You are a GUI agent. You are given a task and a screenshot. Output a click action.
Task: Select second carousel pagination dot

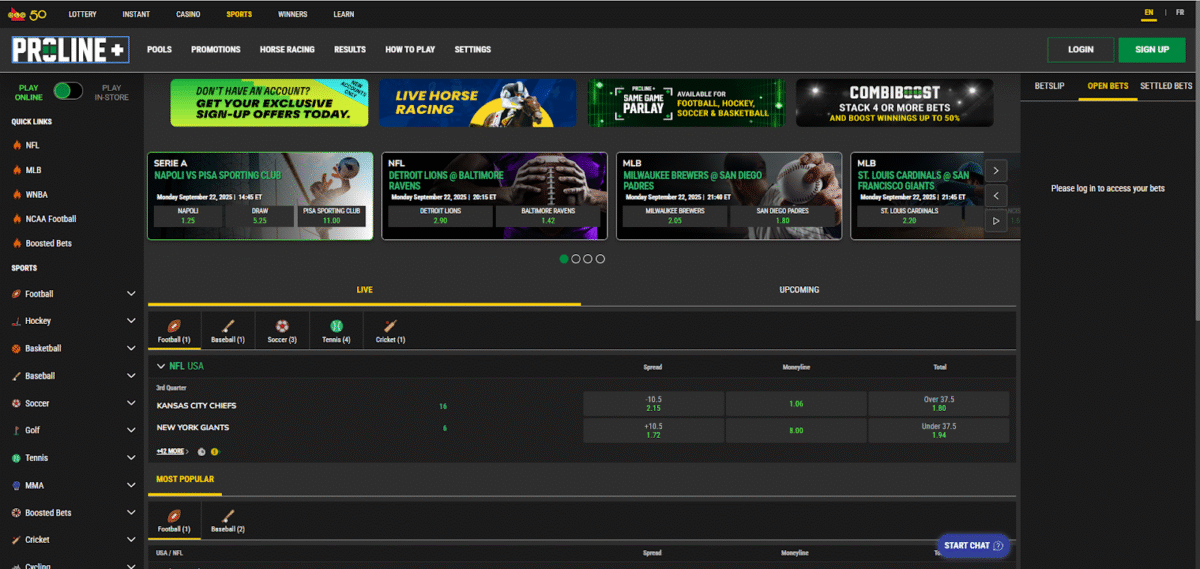tap(576, 259)
